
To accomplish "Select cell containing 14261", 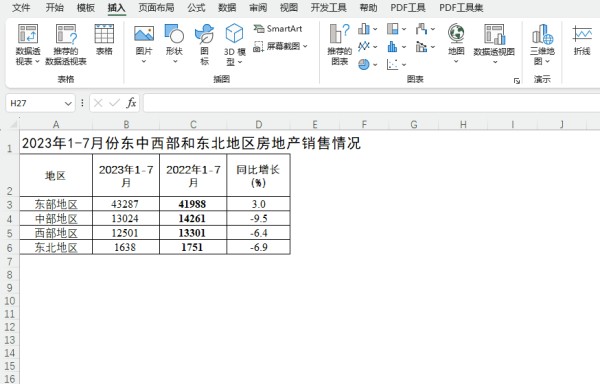I will 193,218.
